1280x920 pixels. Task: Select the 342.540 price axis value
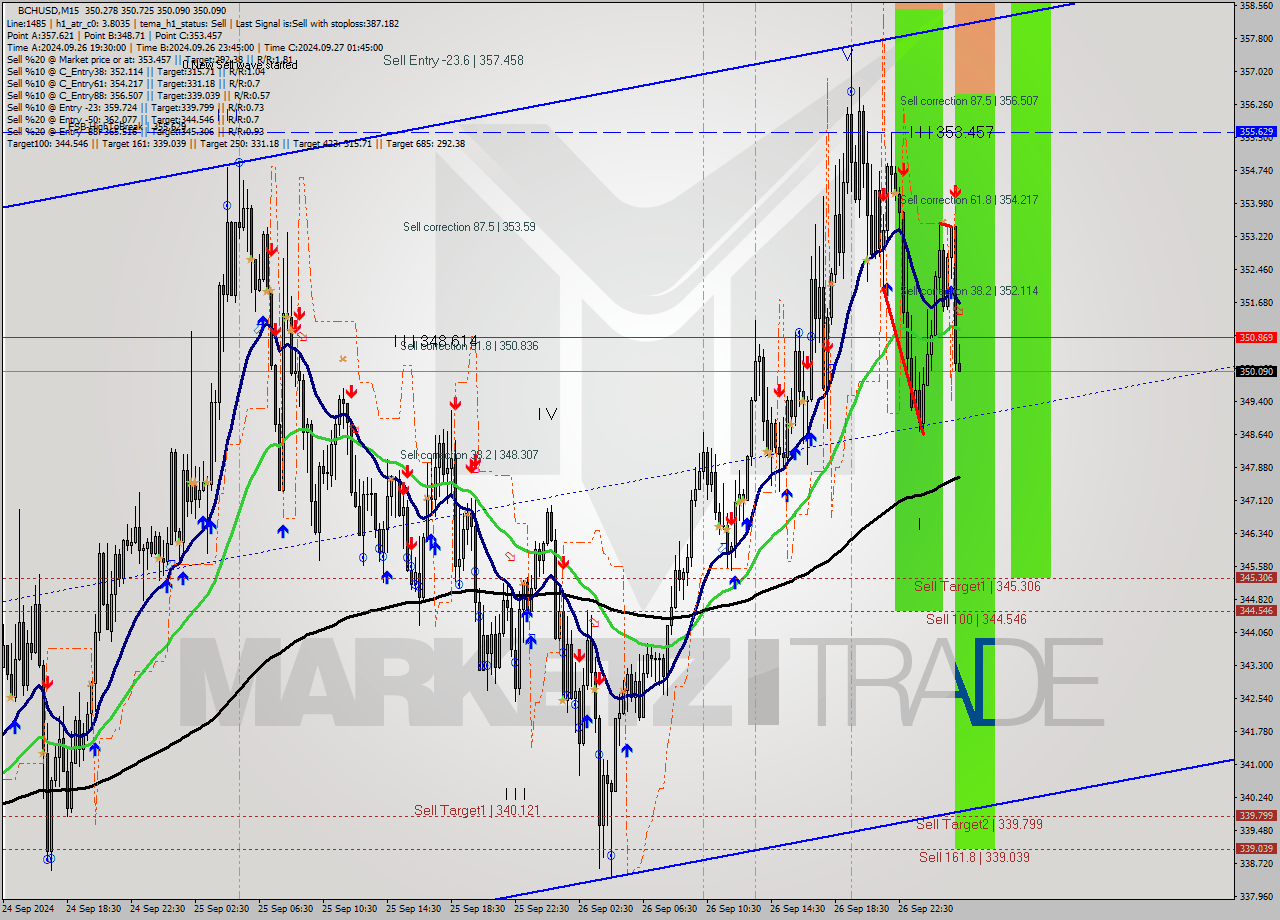(x=1256, y=698)
